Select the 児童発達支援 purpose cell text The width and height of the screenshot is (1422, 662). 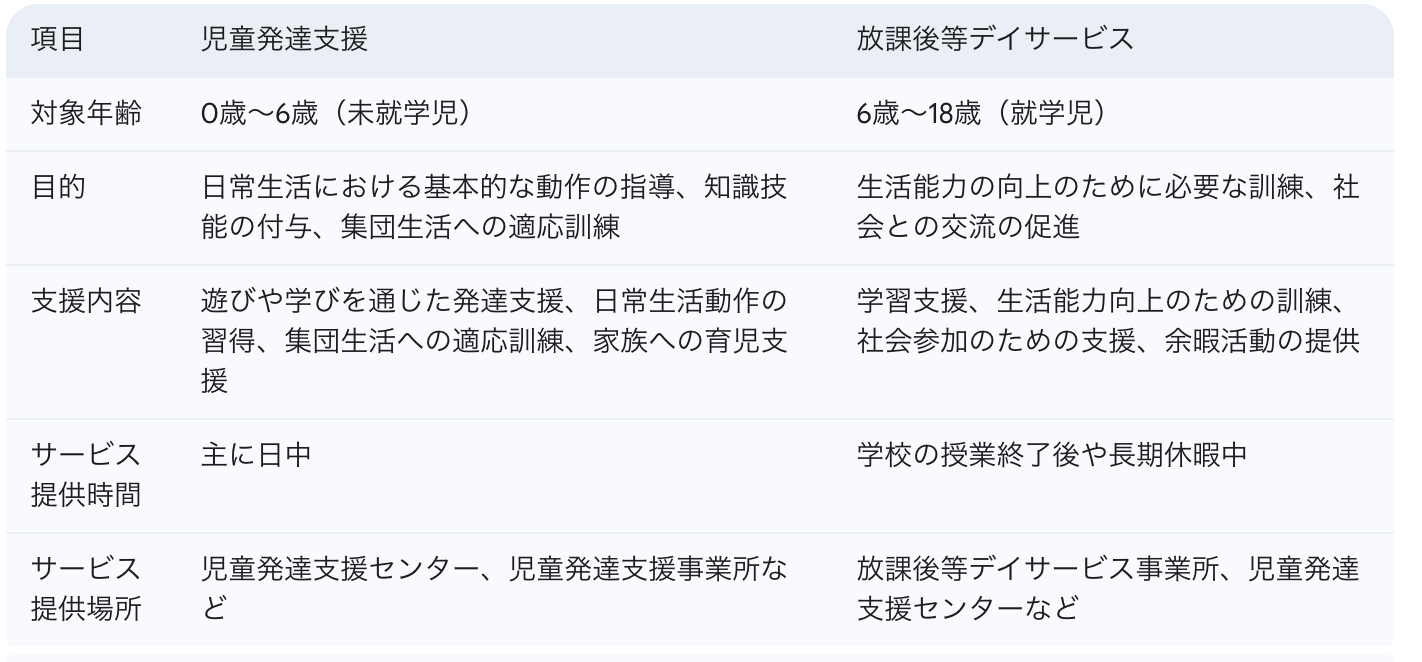point(494,207)
